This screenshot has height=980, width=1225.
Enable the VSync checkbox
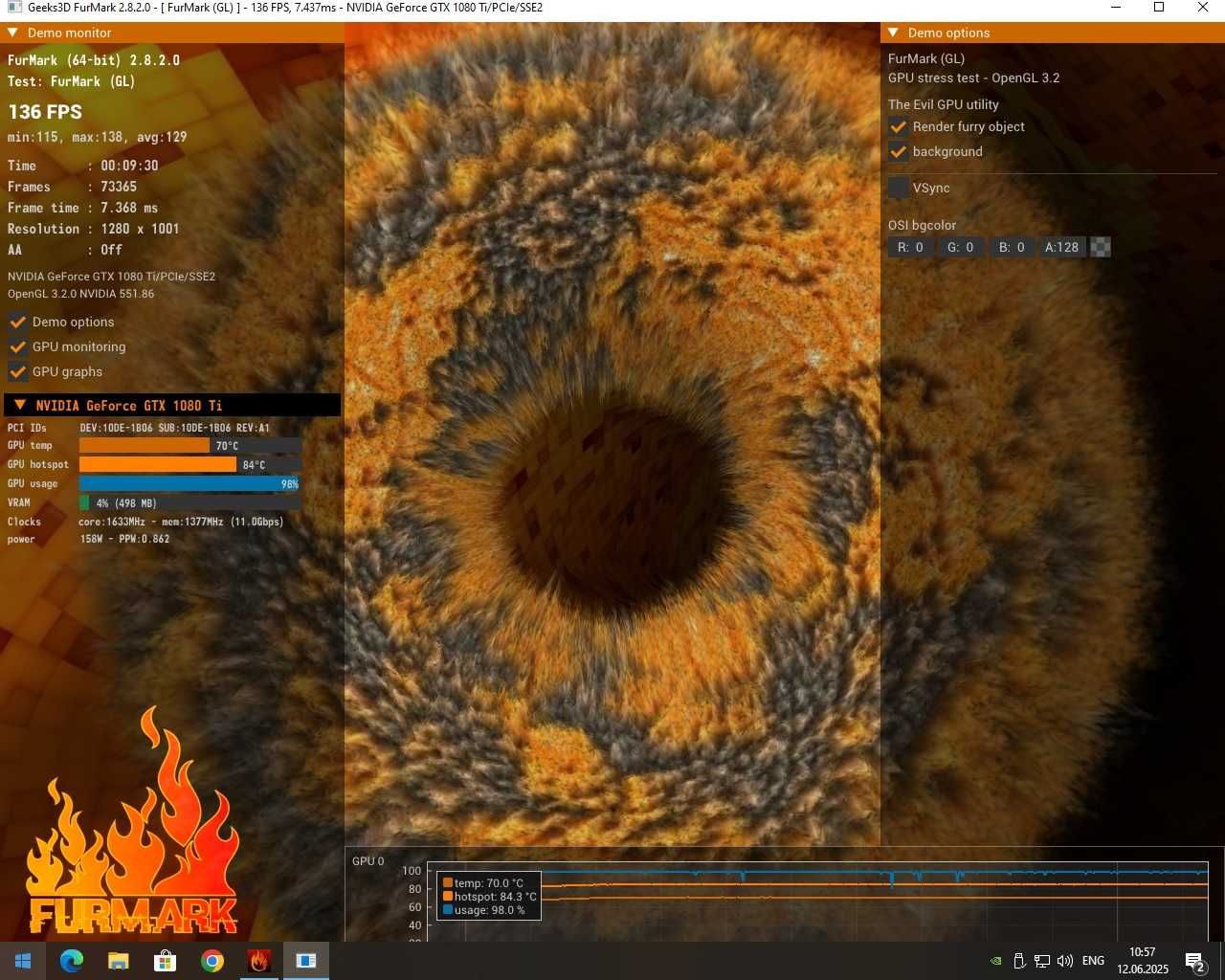coord(899,188)
